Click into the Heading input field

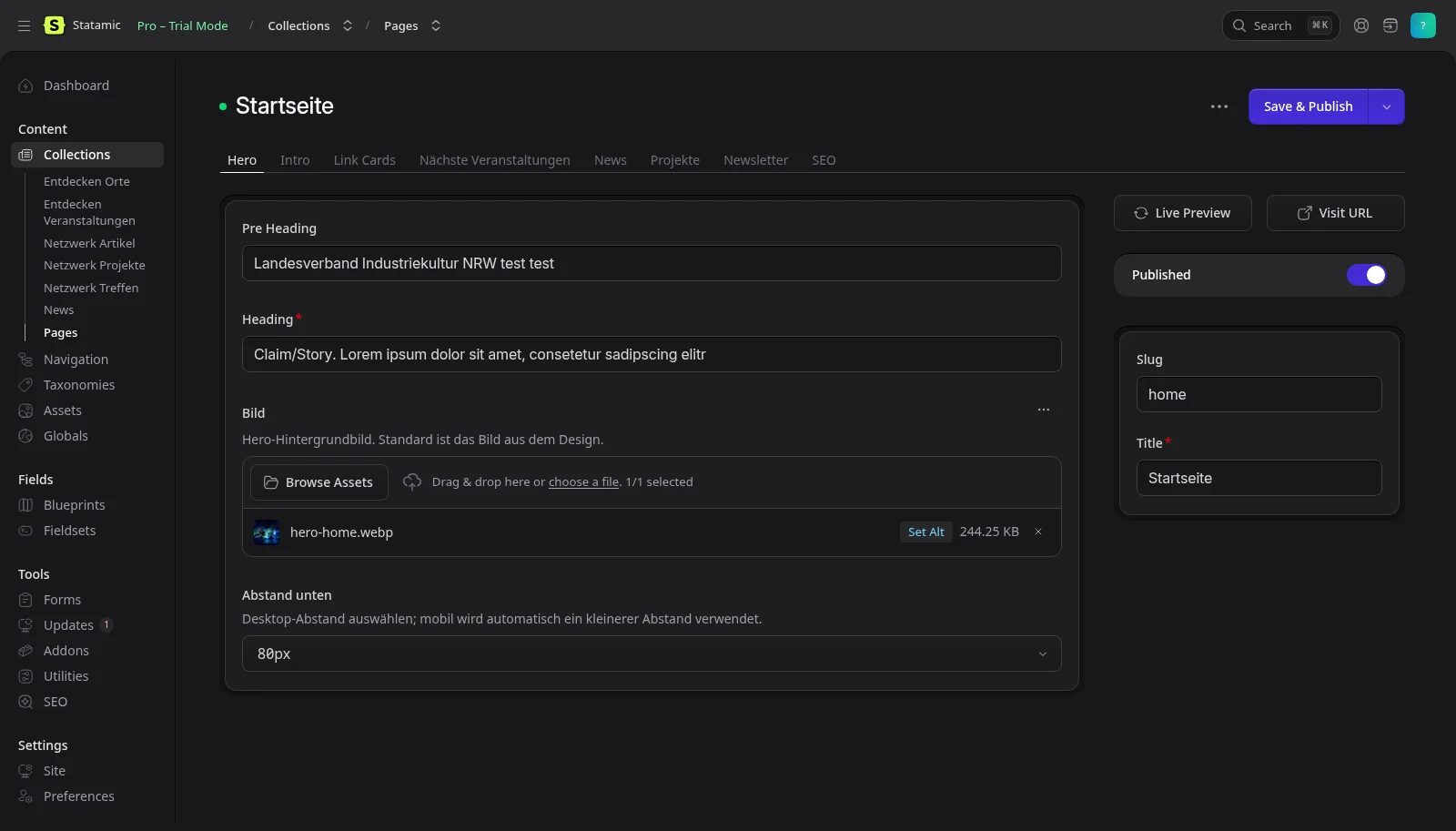point(652,354)
